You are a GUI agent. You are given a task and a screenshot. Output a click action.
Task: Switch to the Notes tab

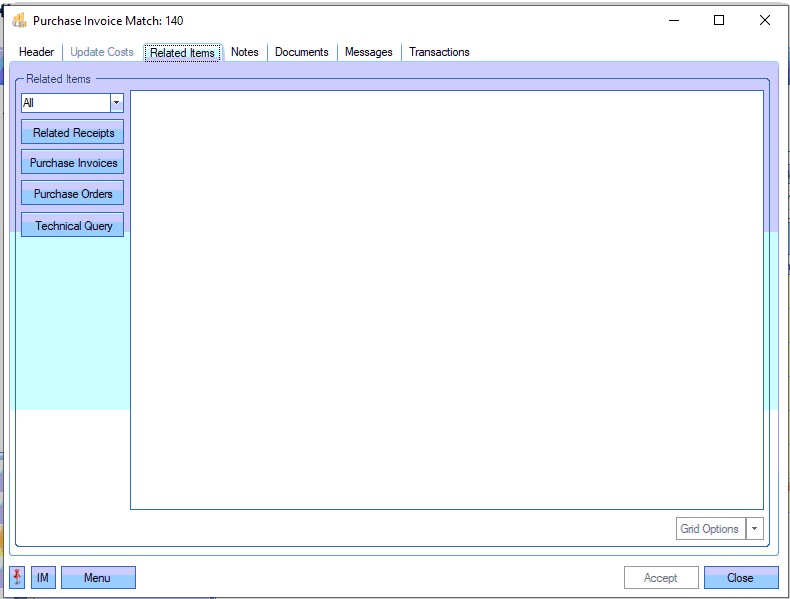pyautogui.click(x=245, y=52)
